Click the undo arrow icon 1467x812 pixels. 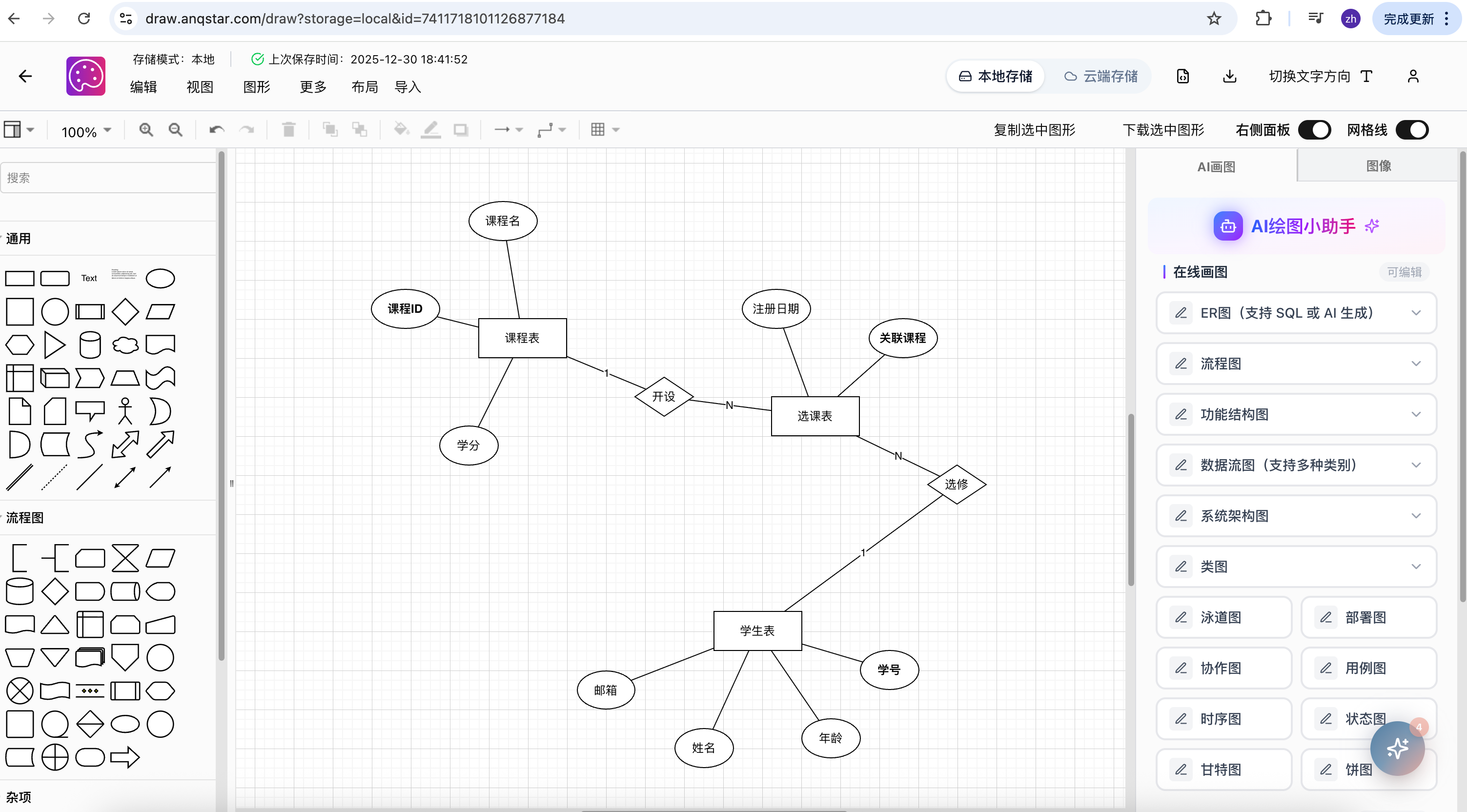(216, 130)
